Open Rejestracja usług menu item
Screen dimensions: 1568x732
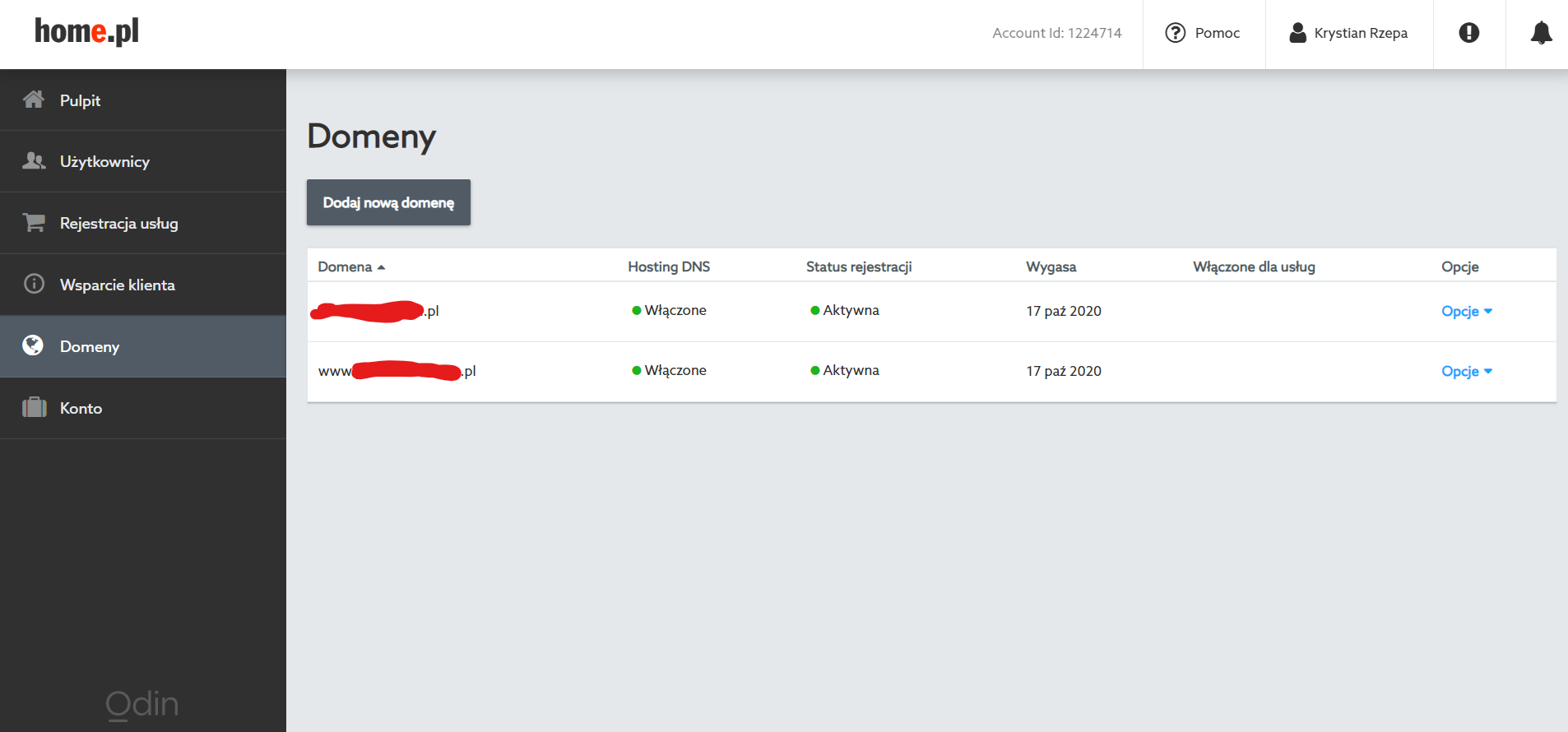click(143, 224)
